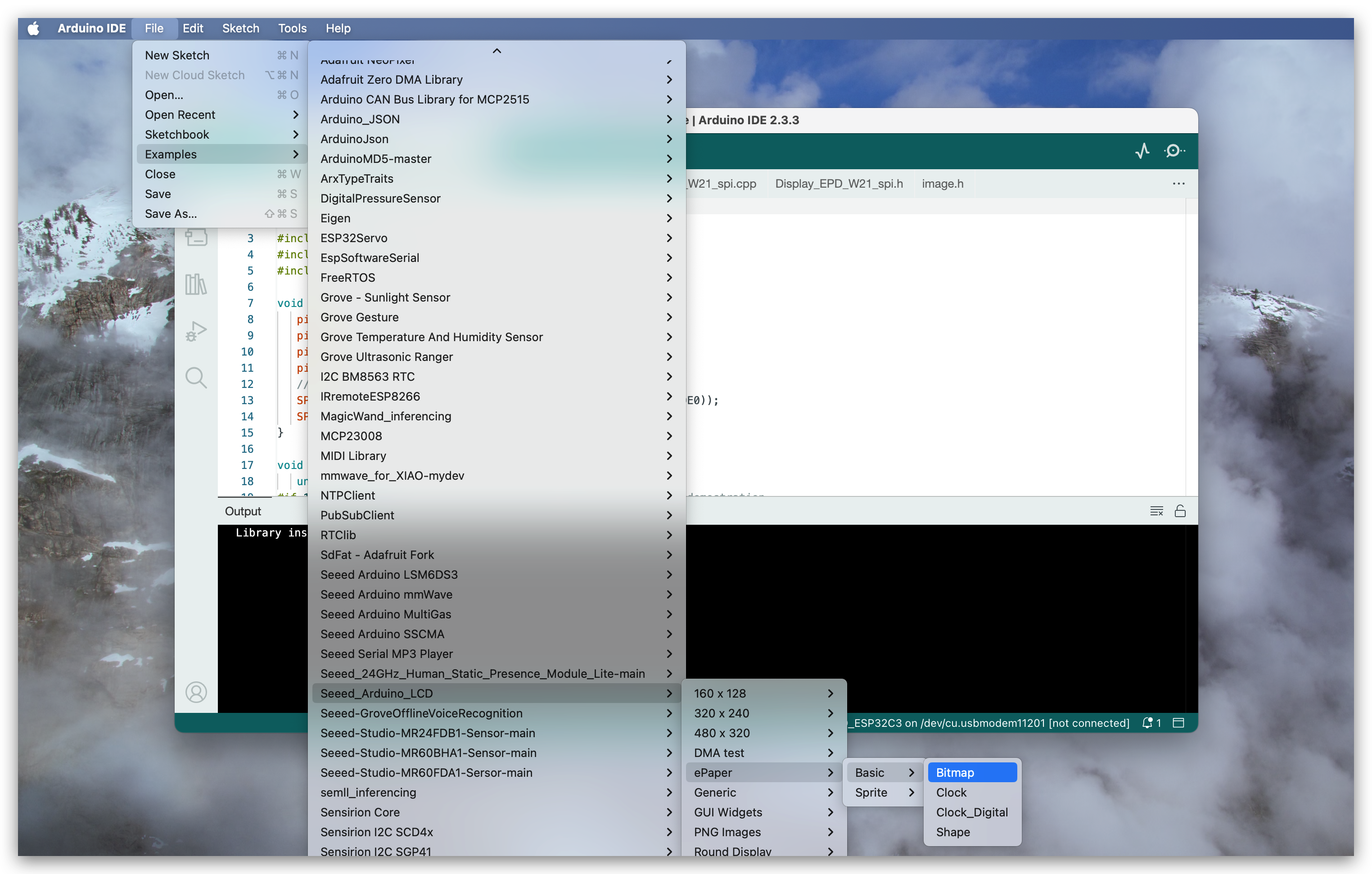Switch to the image.h tab
1372x874 pixels.
(943, 184)
